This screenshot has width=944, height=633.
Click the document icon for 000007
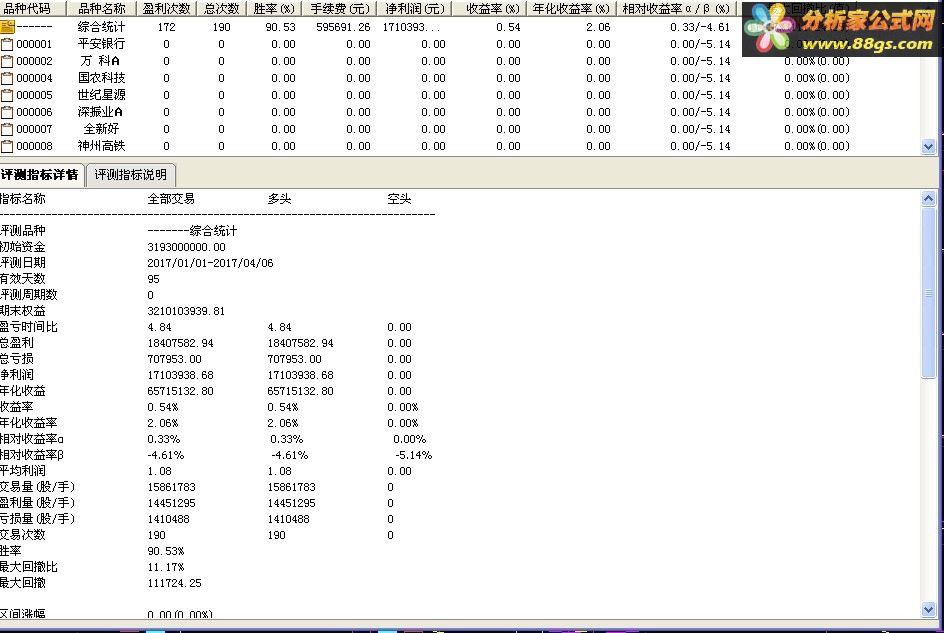[x=7, y=129]
